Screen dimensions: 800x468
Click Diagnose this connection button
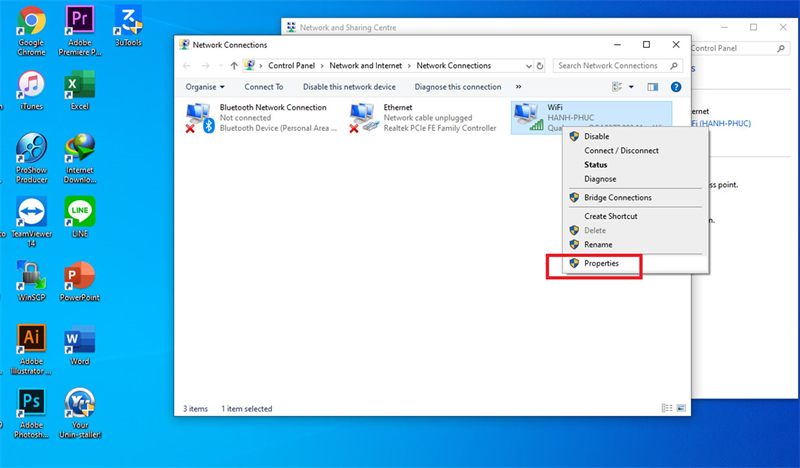coord(458,87)
